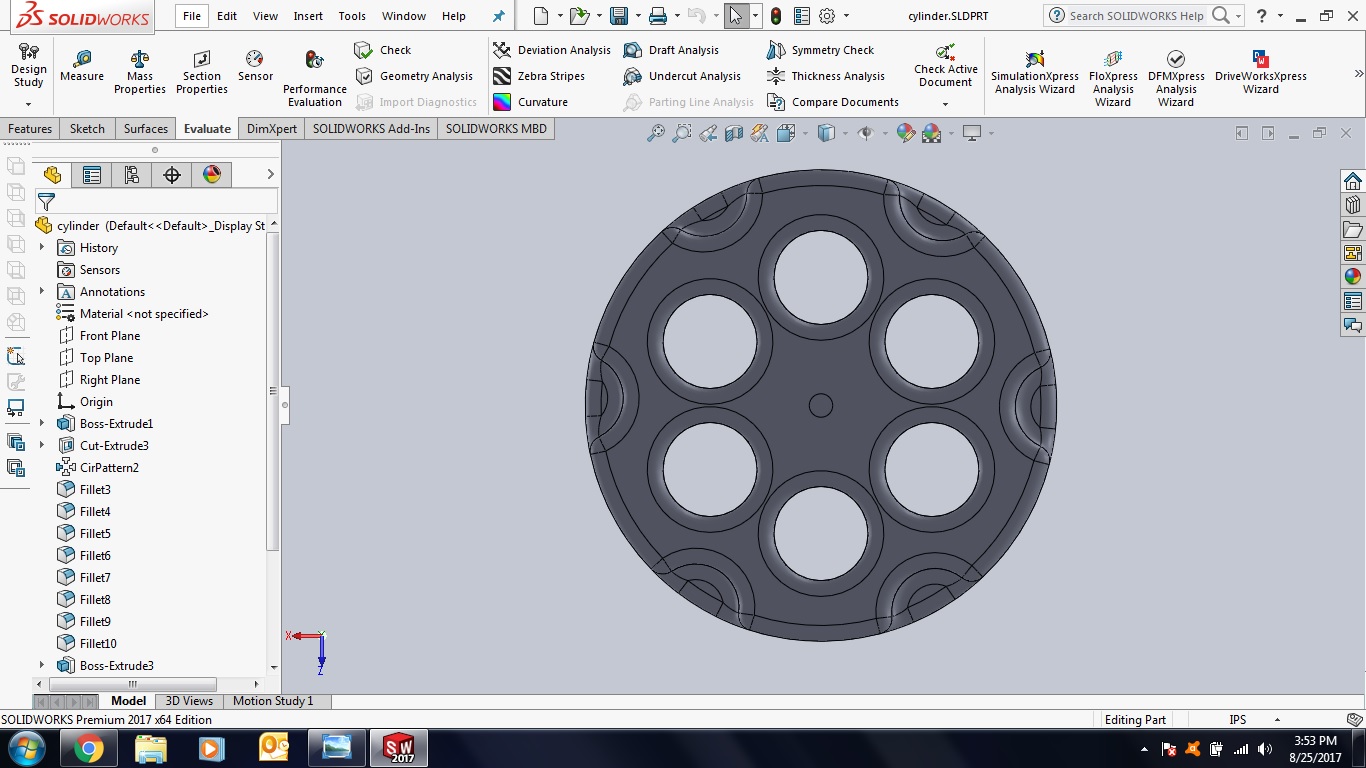This screenshot has height=768, width=1366.
Task: Open the 3D Views tab
Action: pyautogui.click(x=189, y=701)
